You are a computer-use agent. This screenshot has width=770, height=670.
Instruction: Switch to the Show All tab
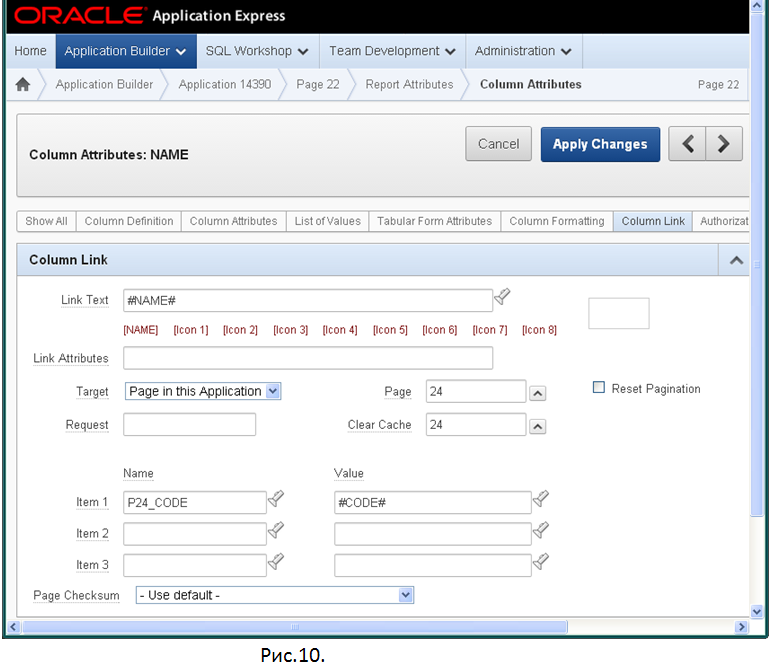[46, 221]
